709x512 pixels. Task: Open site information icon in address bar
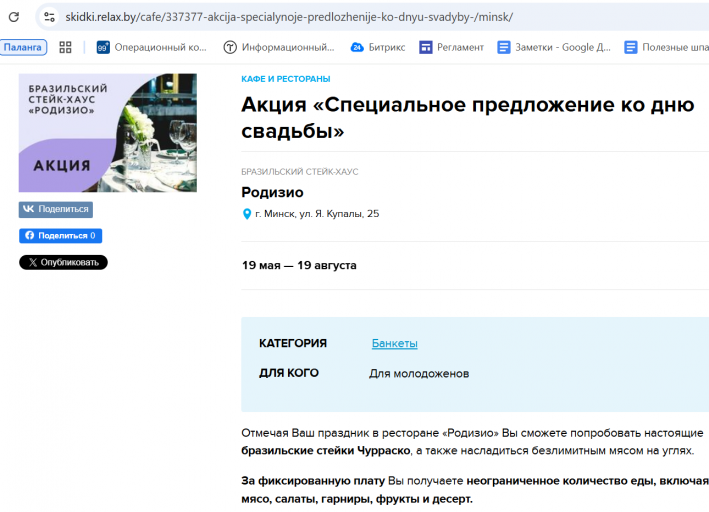coord(49,17)
